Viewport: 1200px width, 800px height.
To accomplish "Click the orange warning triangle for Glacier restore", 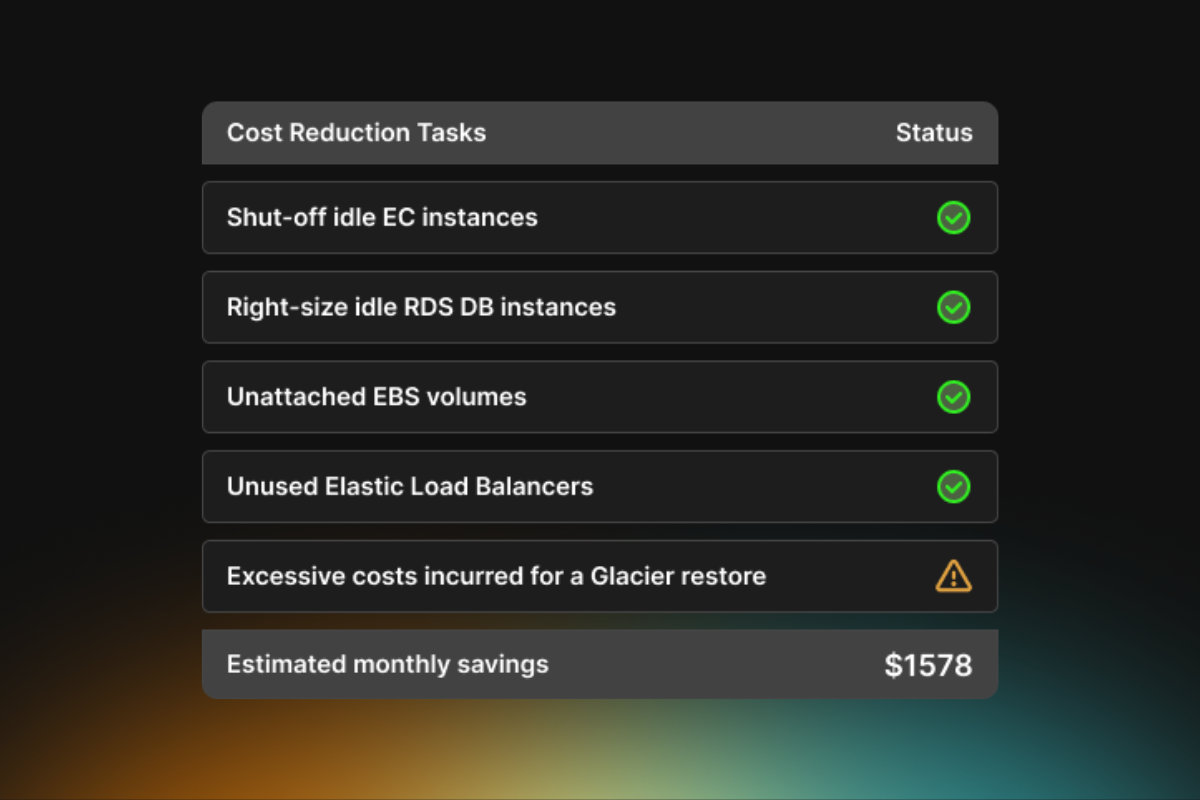I will coord(953,576).
